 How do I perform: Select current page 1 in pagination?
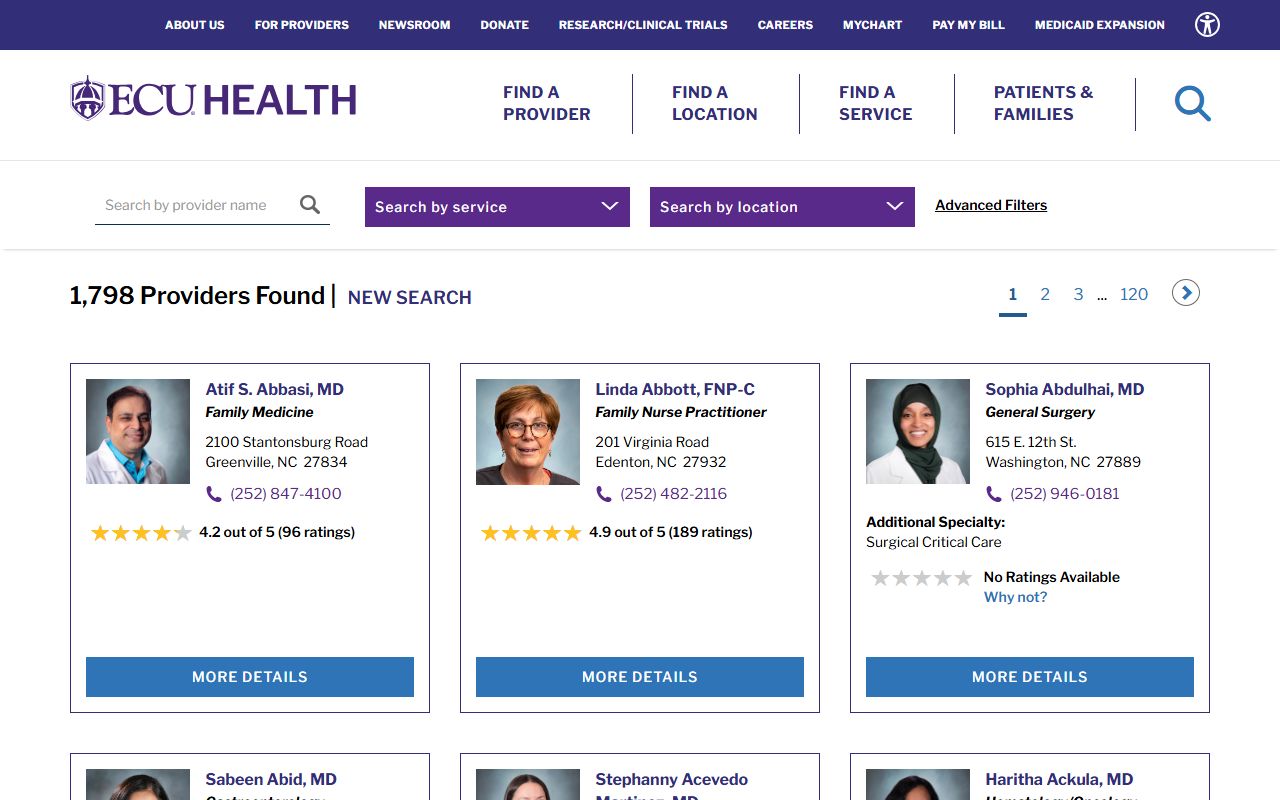click(1013, 294)
